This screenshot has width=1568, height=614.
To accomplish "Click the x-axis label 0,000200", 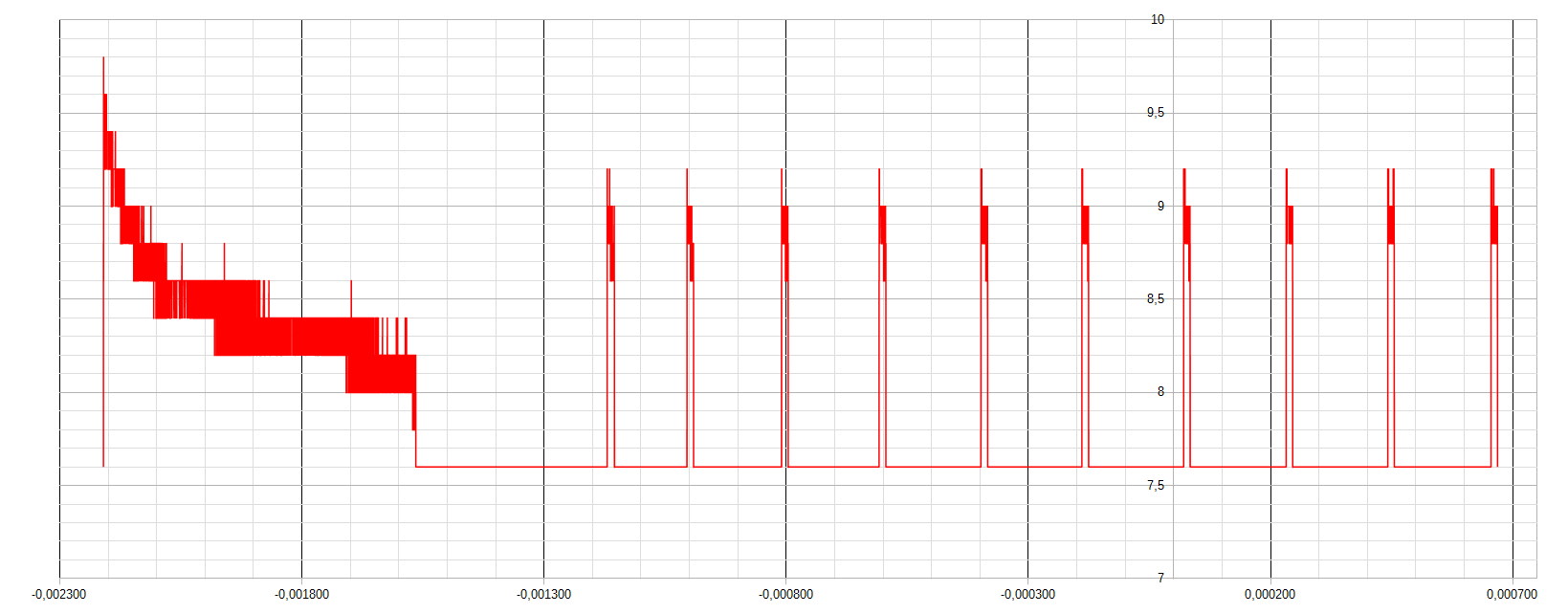I will pos(1270,595).
